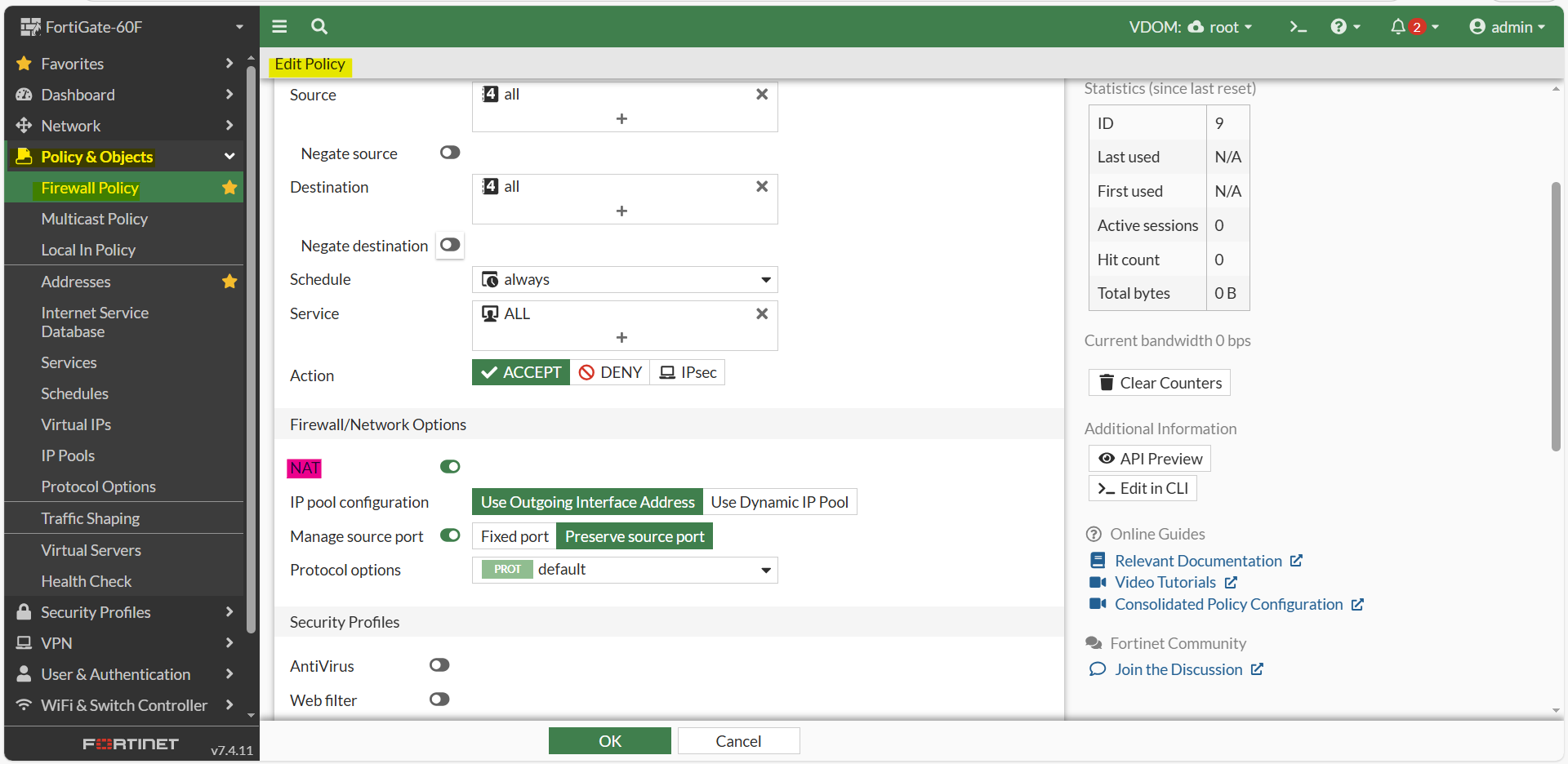
Task: Expand the Dashboard menu
Action: pyautogui.click(x=229, y=95)
